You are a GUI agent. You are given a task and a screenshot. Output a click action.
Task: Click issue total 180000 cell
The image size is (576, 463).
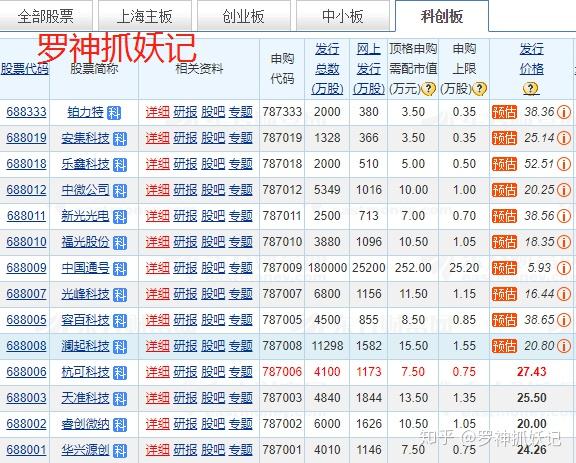pyautogui.click(x=327, y=268)
